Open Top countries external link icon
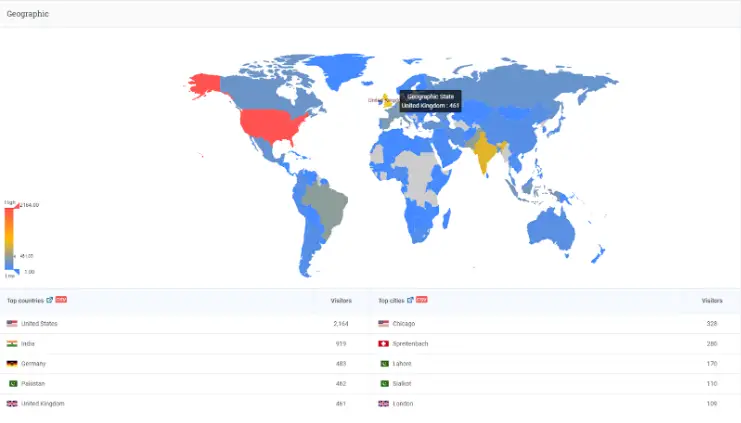741x423 pixels. point(49,300)
